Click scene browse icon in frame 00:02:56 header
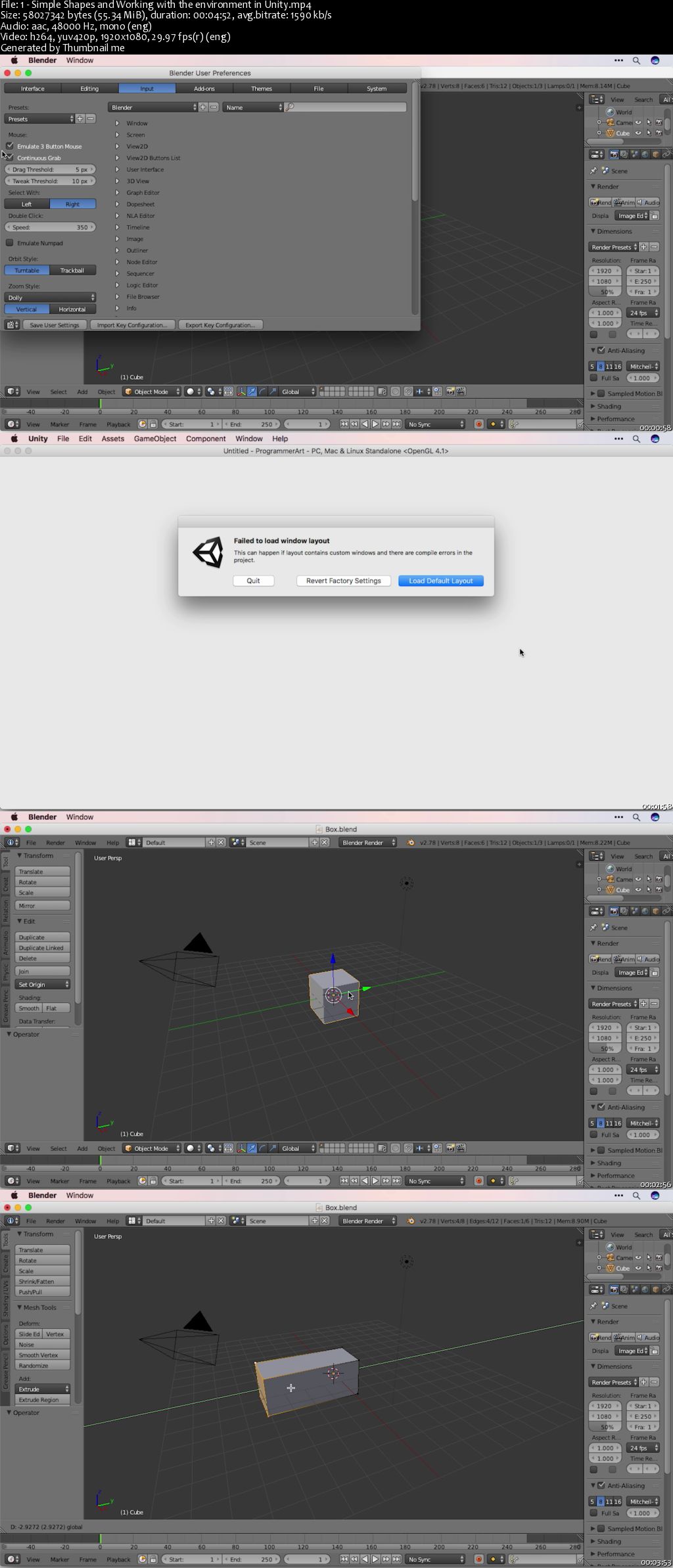Image resolution: width=673 pixels, height=1568 pixels. pos(237,842)
